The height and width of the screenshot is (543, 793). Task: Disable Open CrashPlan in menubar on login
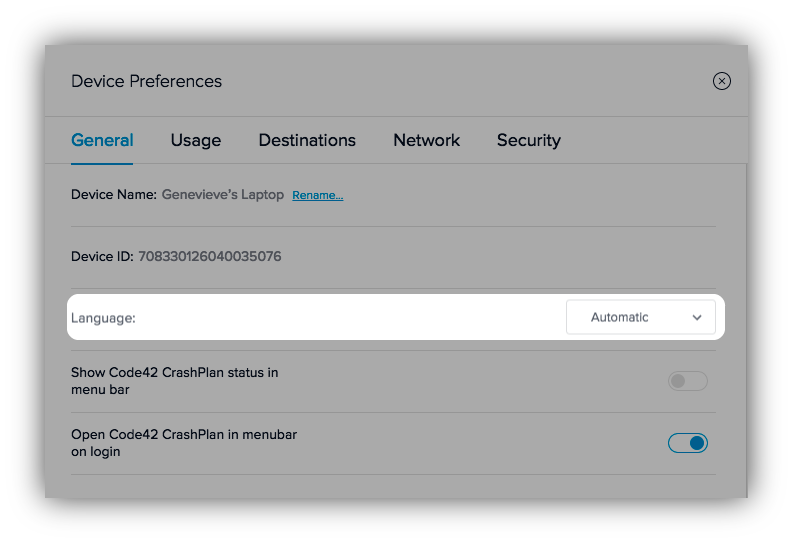[x=687, y=443]
